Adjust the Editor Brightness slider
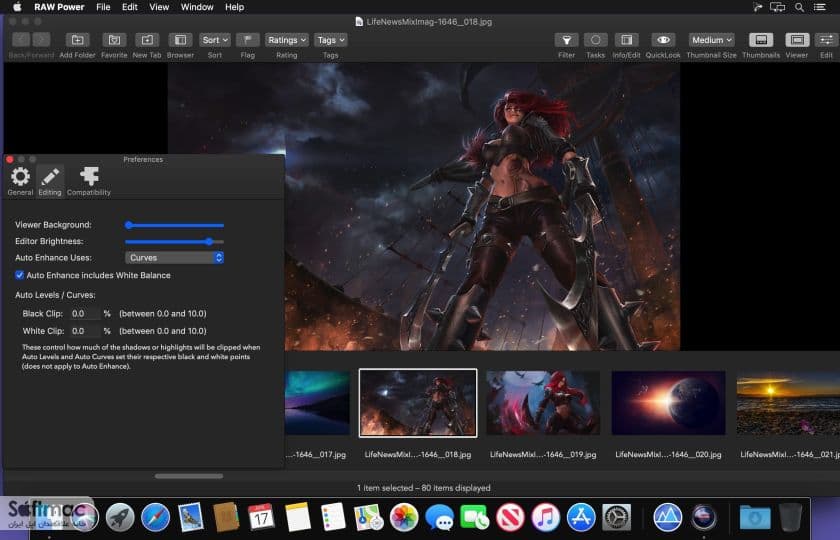Image resolution: width=840 pixels, height=540 pixels. 174,242
